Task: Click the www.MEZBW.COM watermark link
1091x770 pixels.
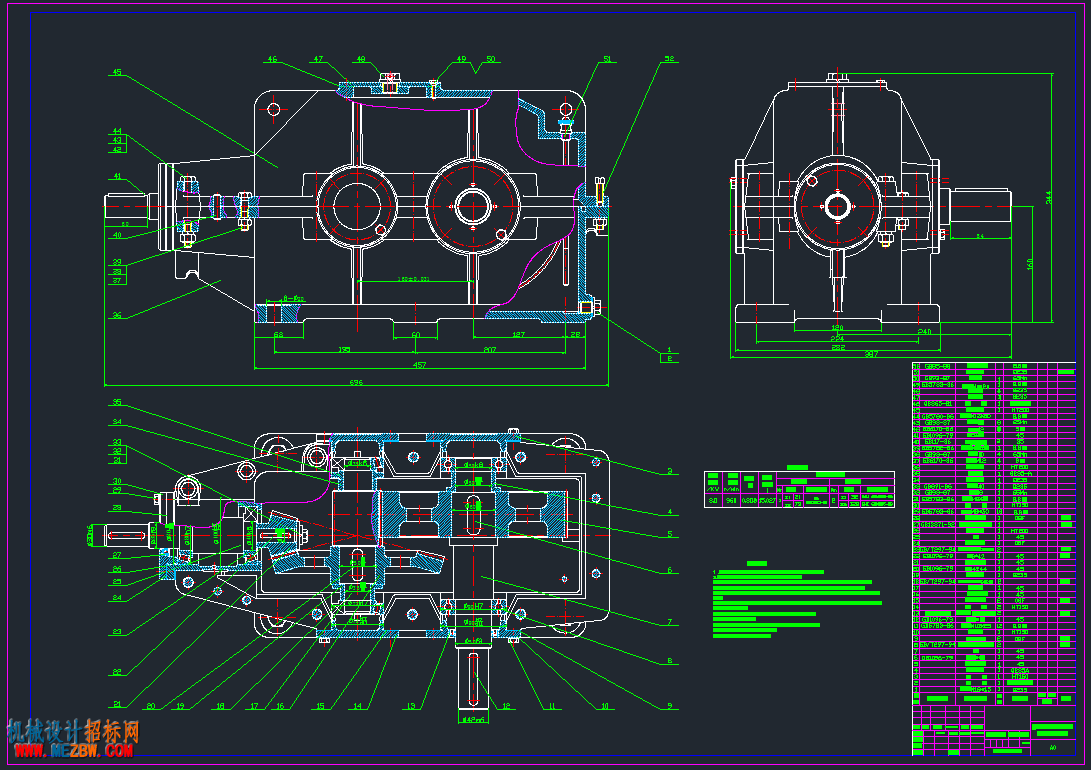Action: coord(73,751)
